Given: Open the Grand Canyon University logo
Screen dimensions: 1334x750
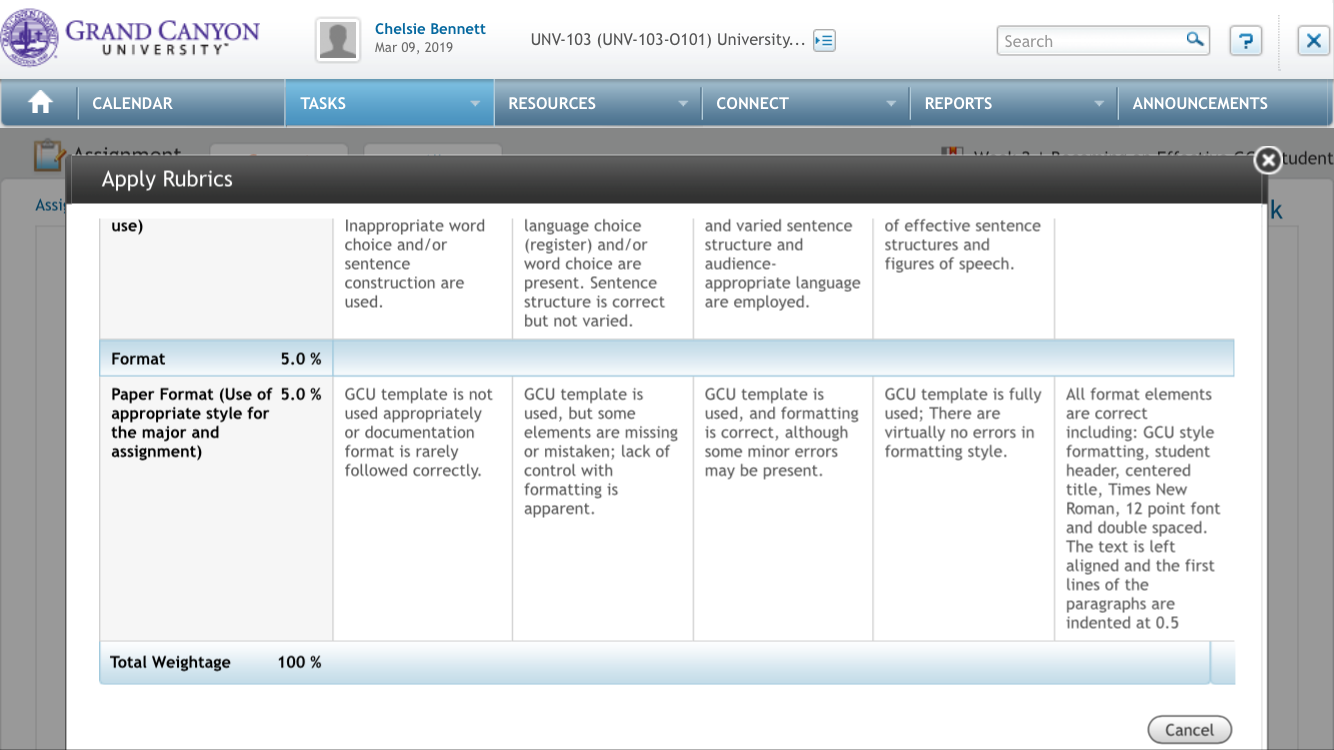Looking at the screenshot, I should coord(131,38).
